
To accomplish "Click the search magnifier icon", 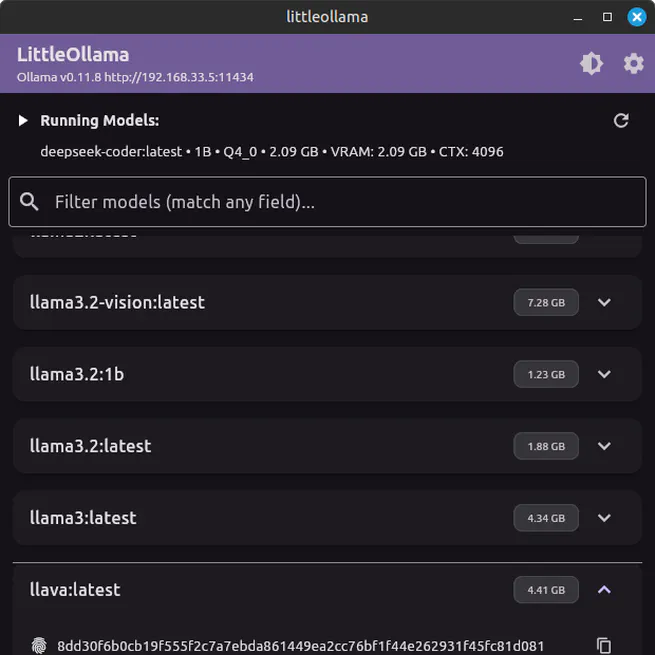I will pos(30,202).
